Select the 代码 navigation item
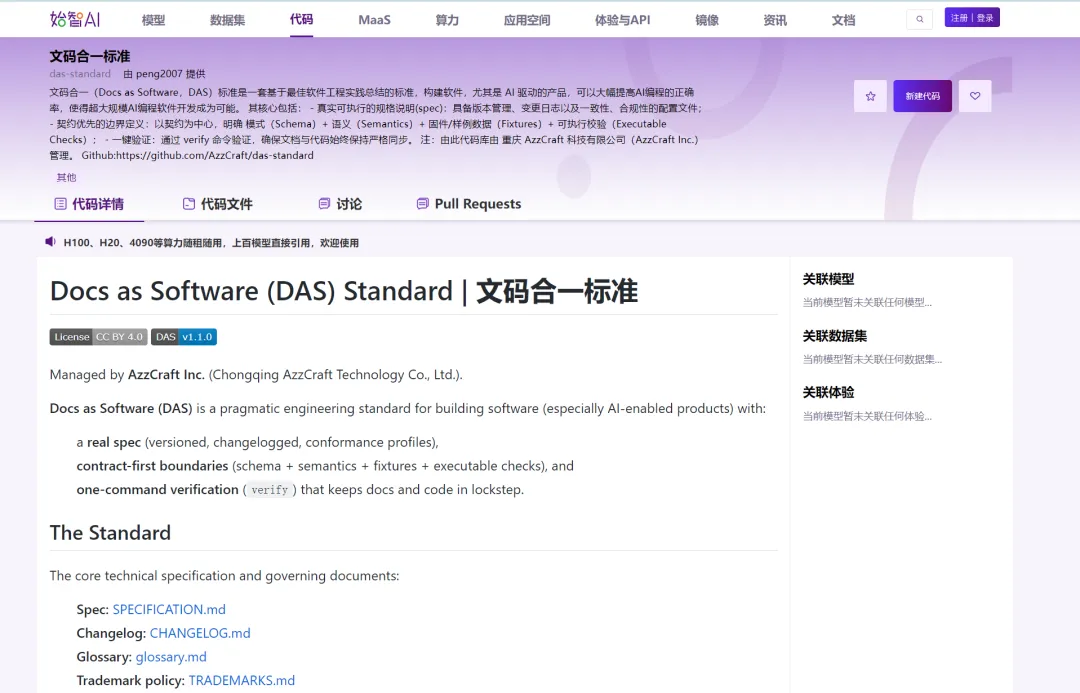Image resolution: width=1080 pixels, height=693 pixels. click(302, 19)
